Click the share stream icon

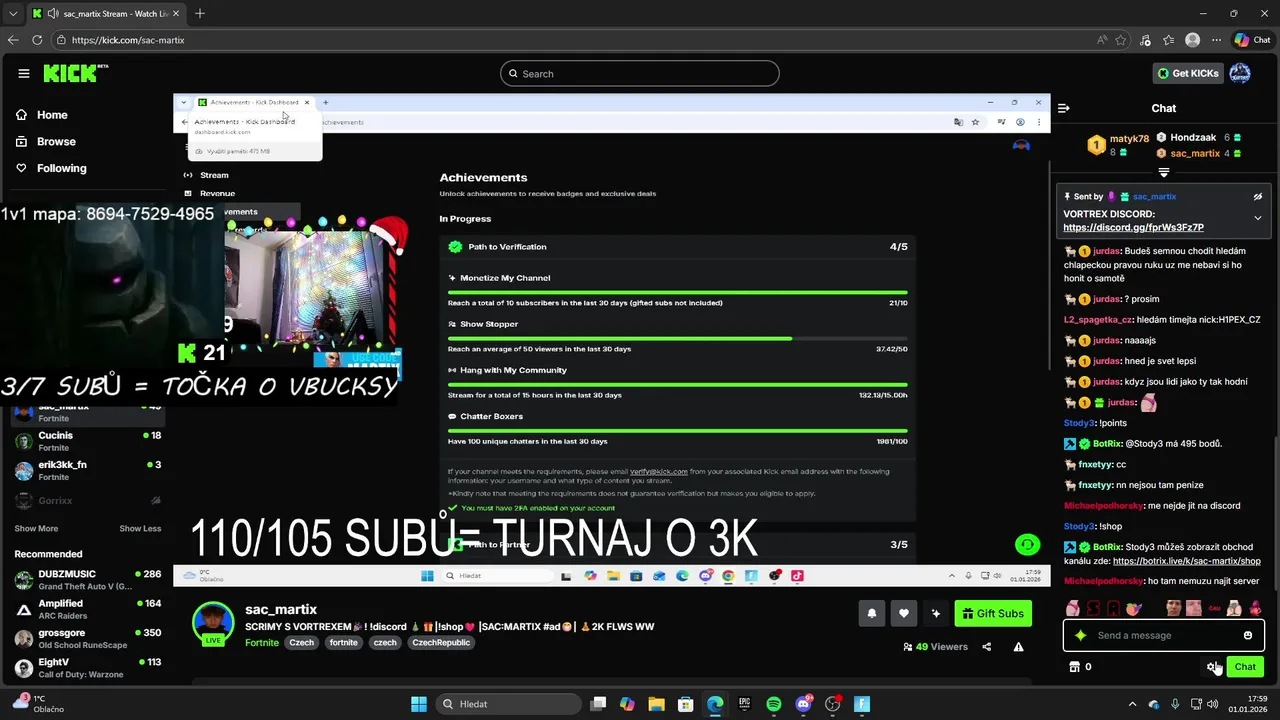click(x=986, y=647)
